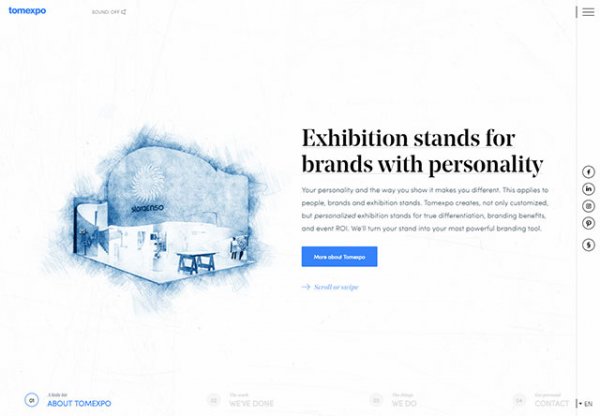Open the Pinterest social icon
The width and height of the screenshot is (600, 416).
589,223
